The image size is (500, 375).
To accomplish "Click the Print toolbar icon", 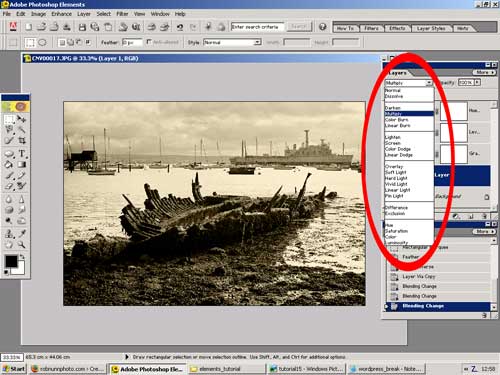I will pyautogui.click(x=151, y=27).
